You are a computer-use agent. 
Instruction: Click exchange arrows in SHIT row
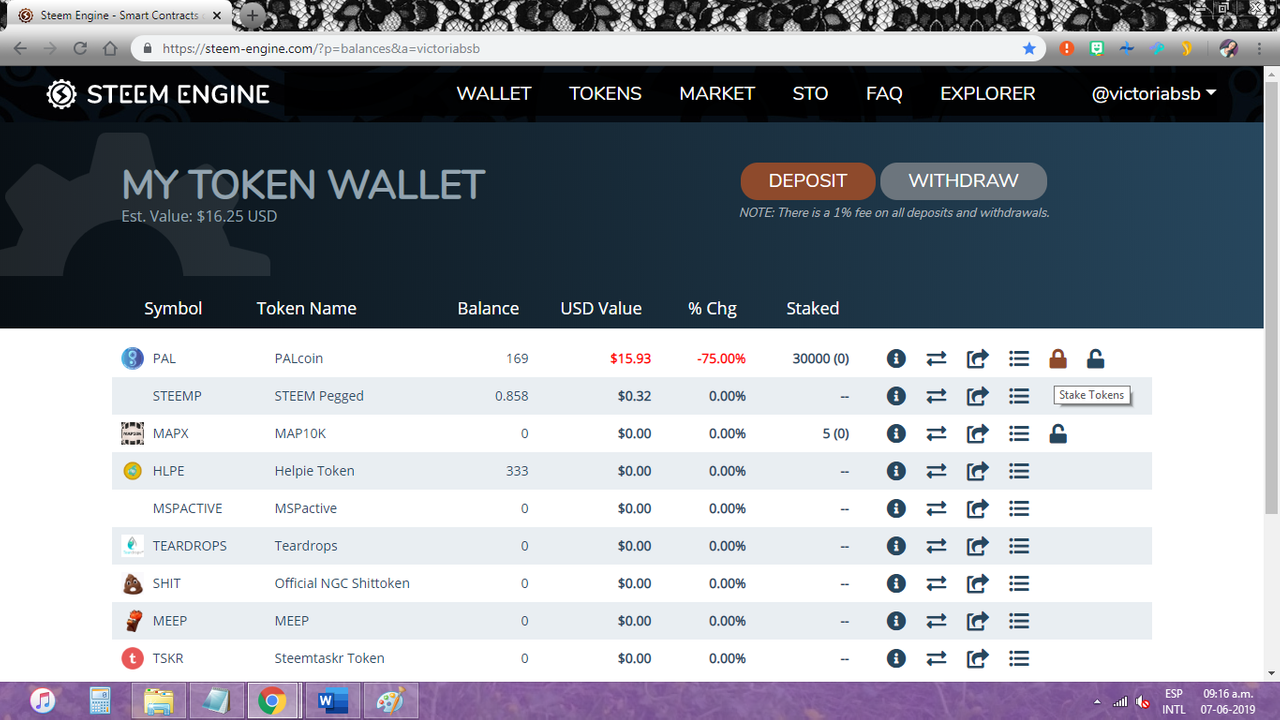point(936,583)
